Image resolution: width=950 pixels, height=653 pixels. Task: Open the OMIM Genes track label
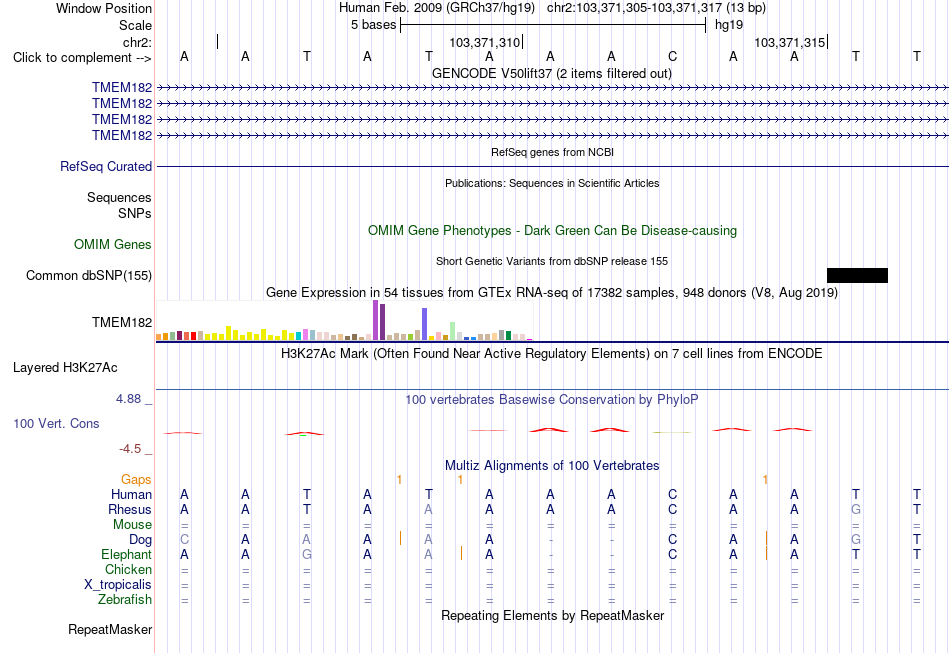point(113,245)
